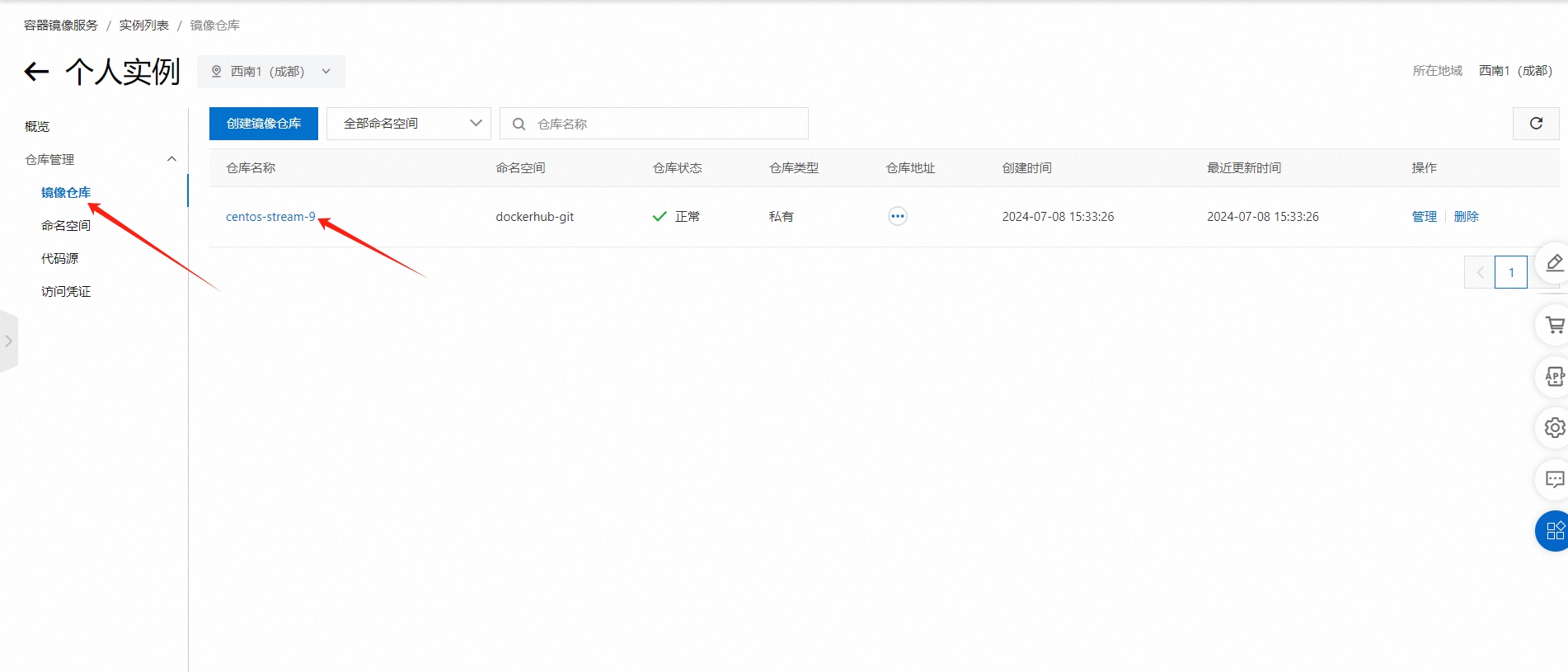Viewport: 1568px width, 672px height.
Task: Click the 创建镜像仓库 button
Action: click(264, 124)
